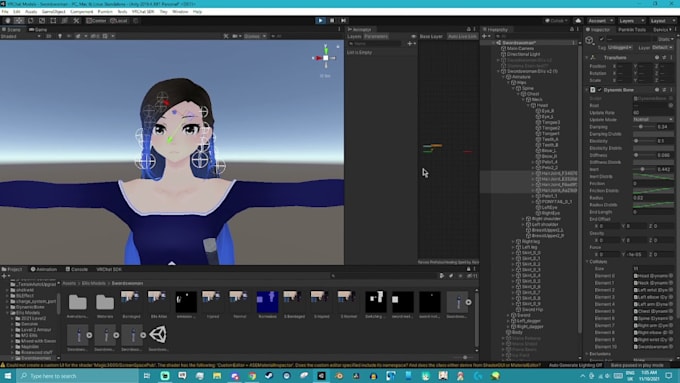680x383 pixels.
Task: Open the Component menu
Action: tap(81, 12)
